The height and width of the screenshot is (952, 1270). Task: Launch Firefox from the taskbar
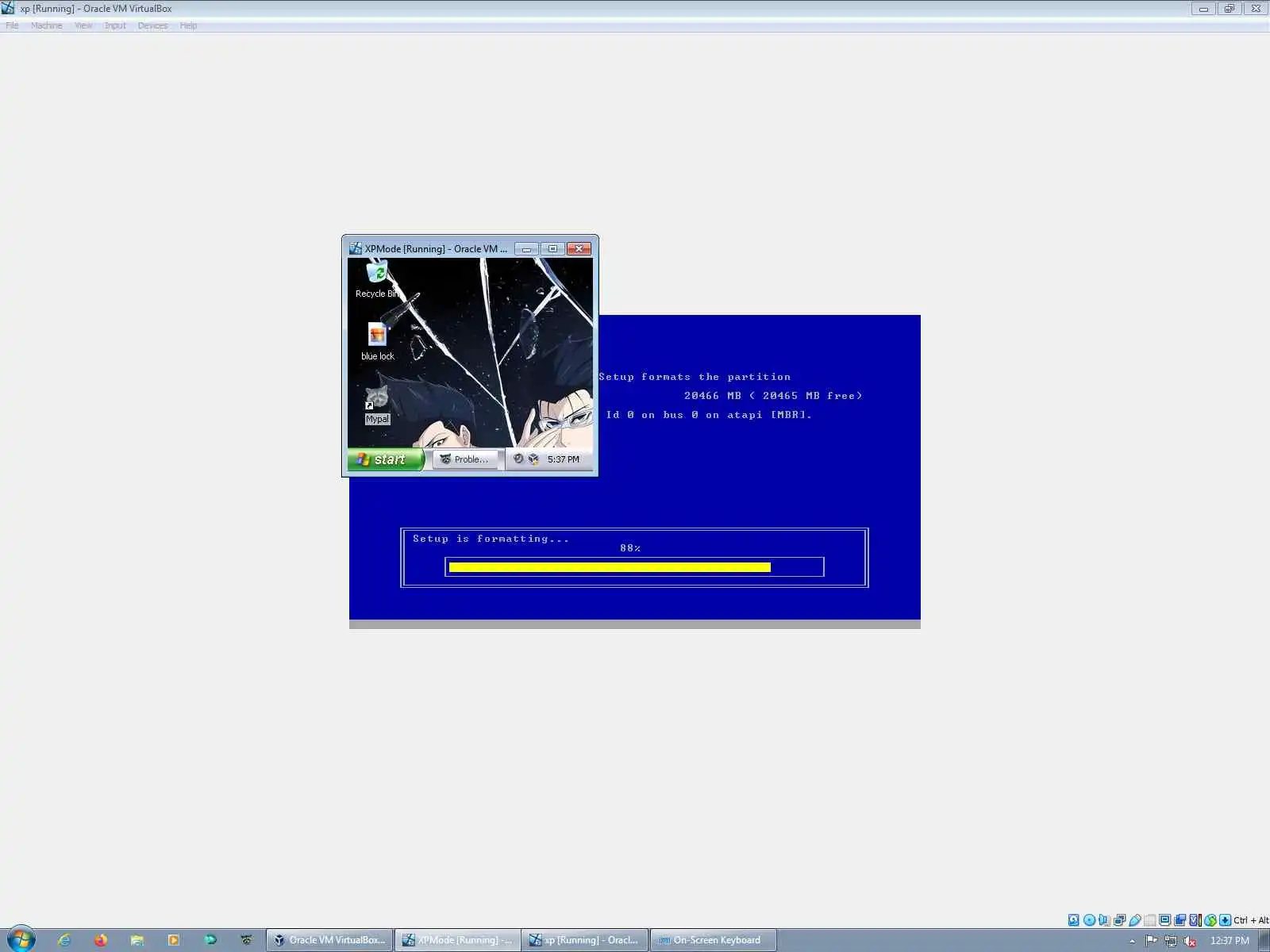pyautogui.click(x=101, y=940)
